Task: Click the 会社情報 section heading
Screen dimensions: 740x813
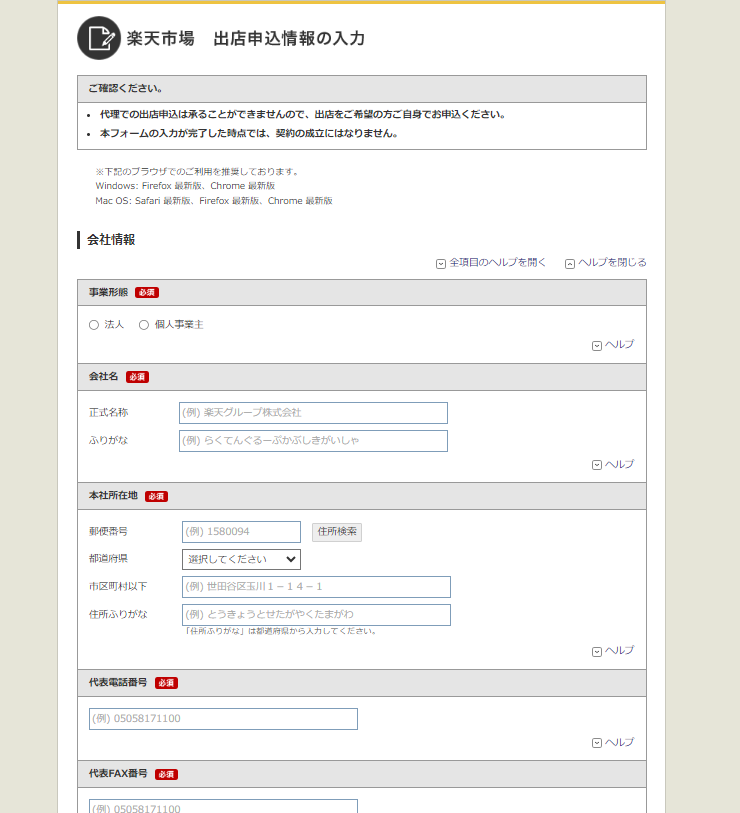Action: [x=111, y=240]
